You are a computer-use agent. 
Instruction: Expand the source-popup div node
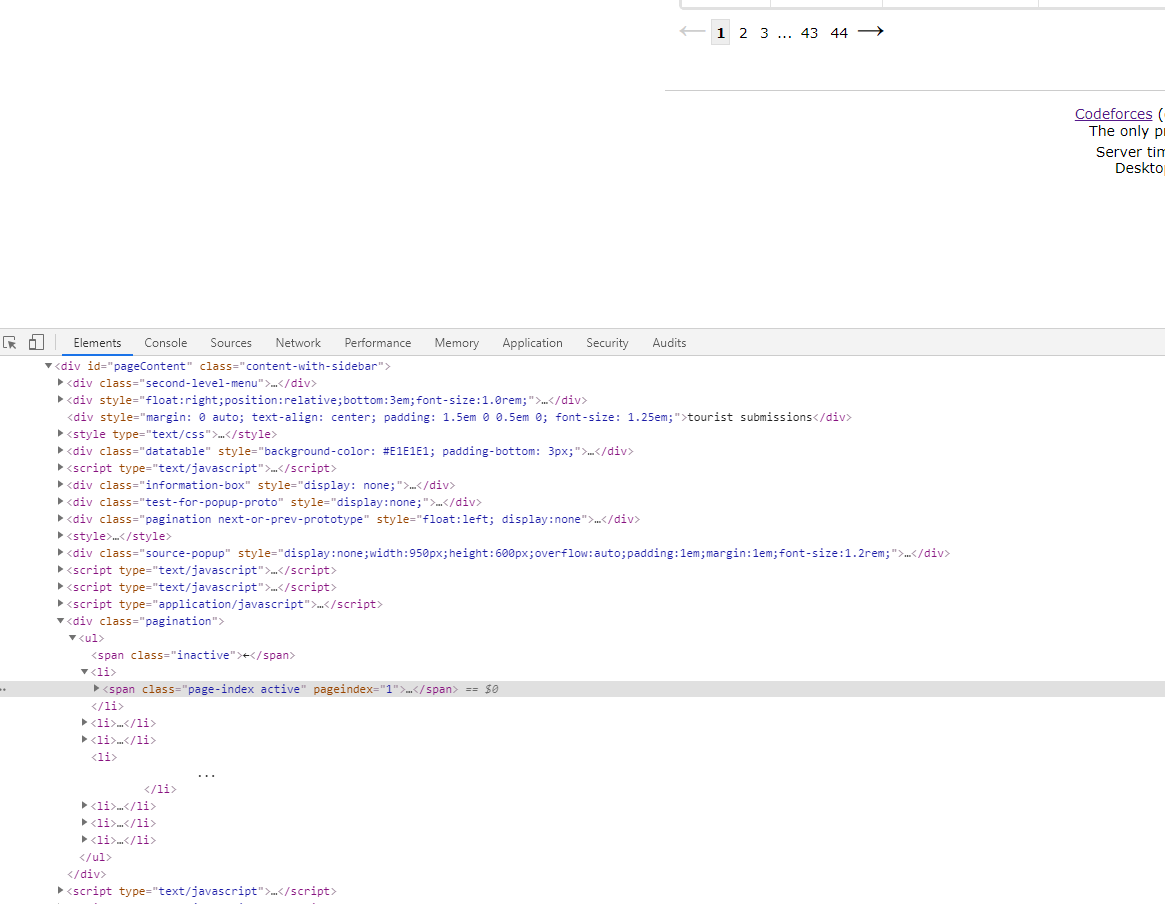pyautogui.click(x=60, y=553)
